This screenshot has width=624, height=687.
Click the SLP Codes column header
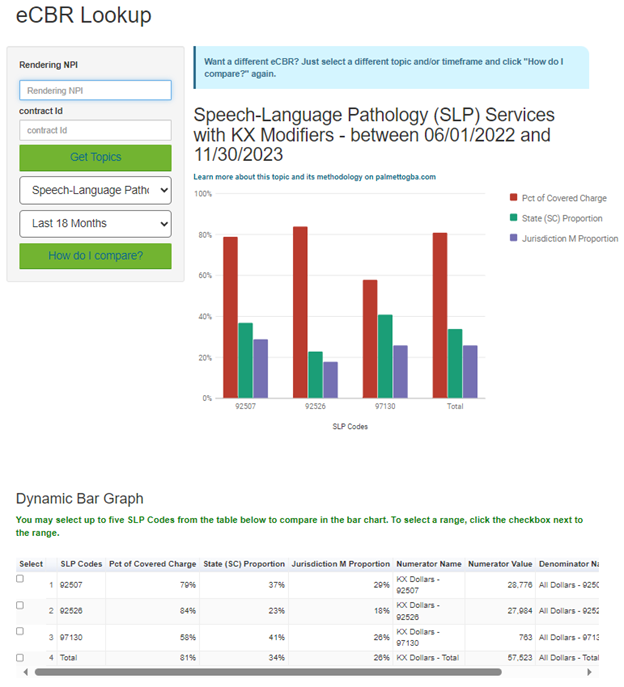pyautogui.click(x=81, y=564)
